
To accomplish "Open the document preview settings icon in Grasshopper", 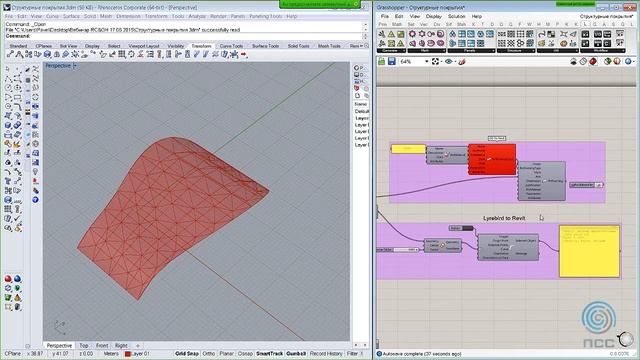I will pos(617,61).
